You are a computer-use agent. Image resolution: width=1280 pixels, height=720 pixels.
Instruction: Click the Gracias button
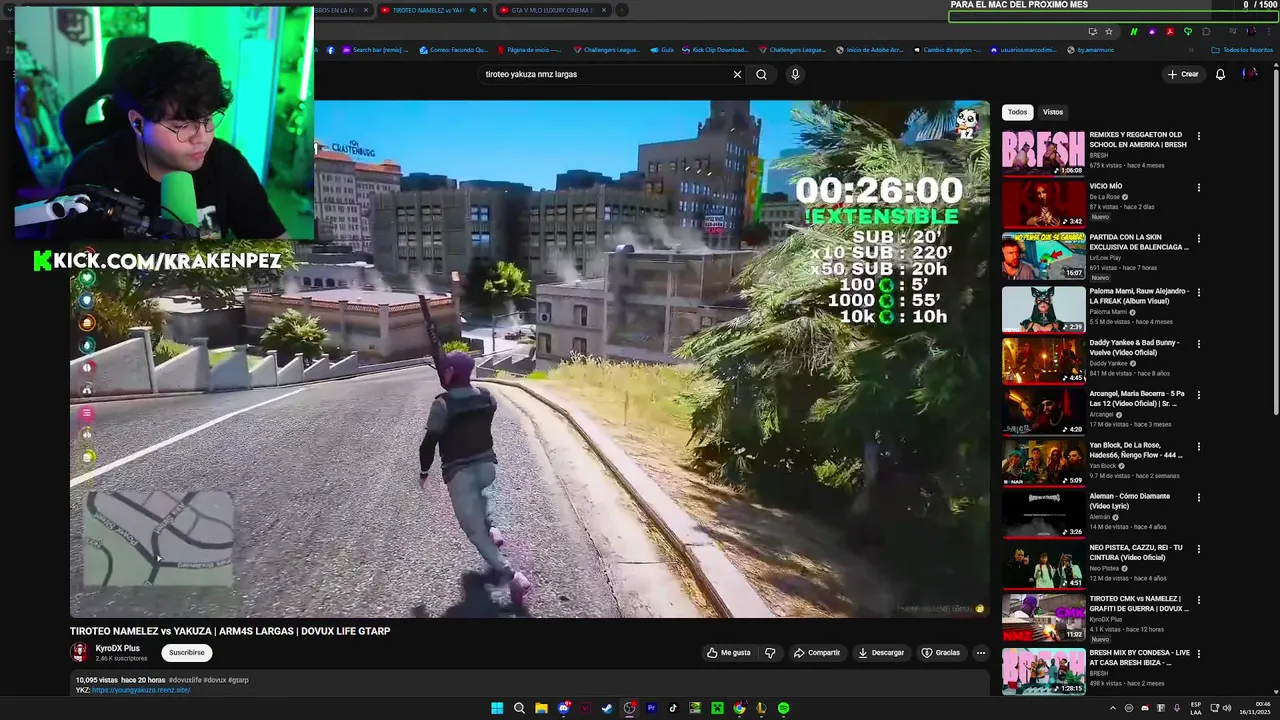pos(941,653)
